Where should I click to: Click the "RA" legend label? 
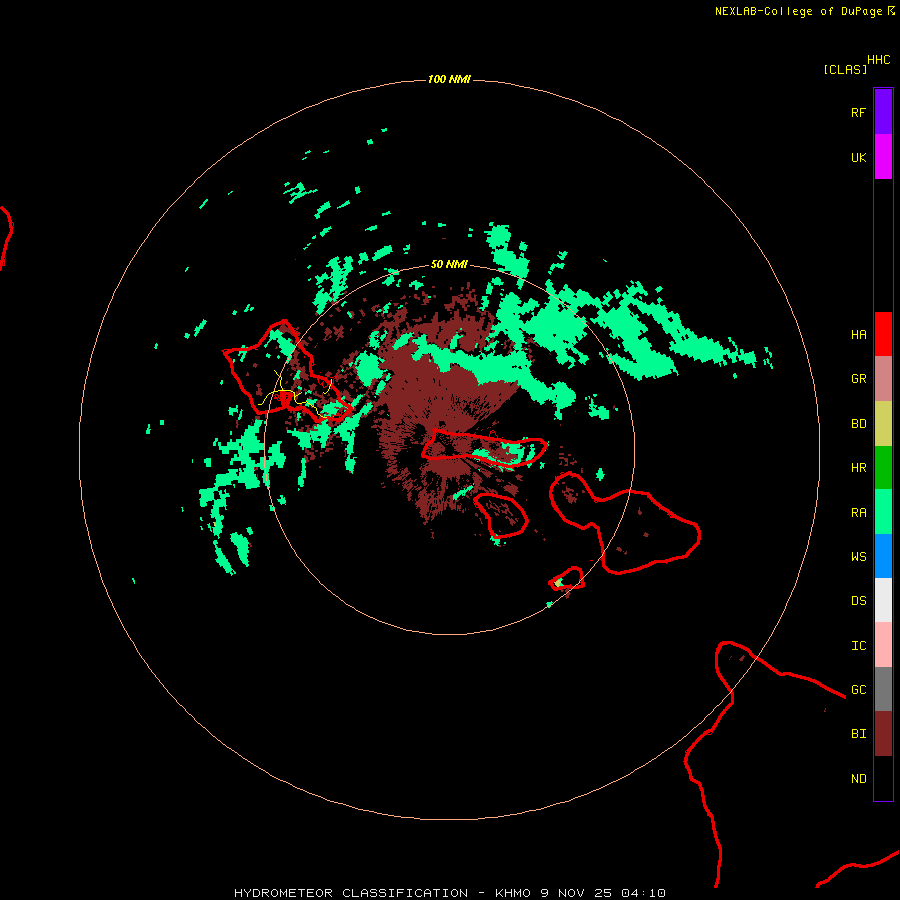click(x=858, y=513)
